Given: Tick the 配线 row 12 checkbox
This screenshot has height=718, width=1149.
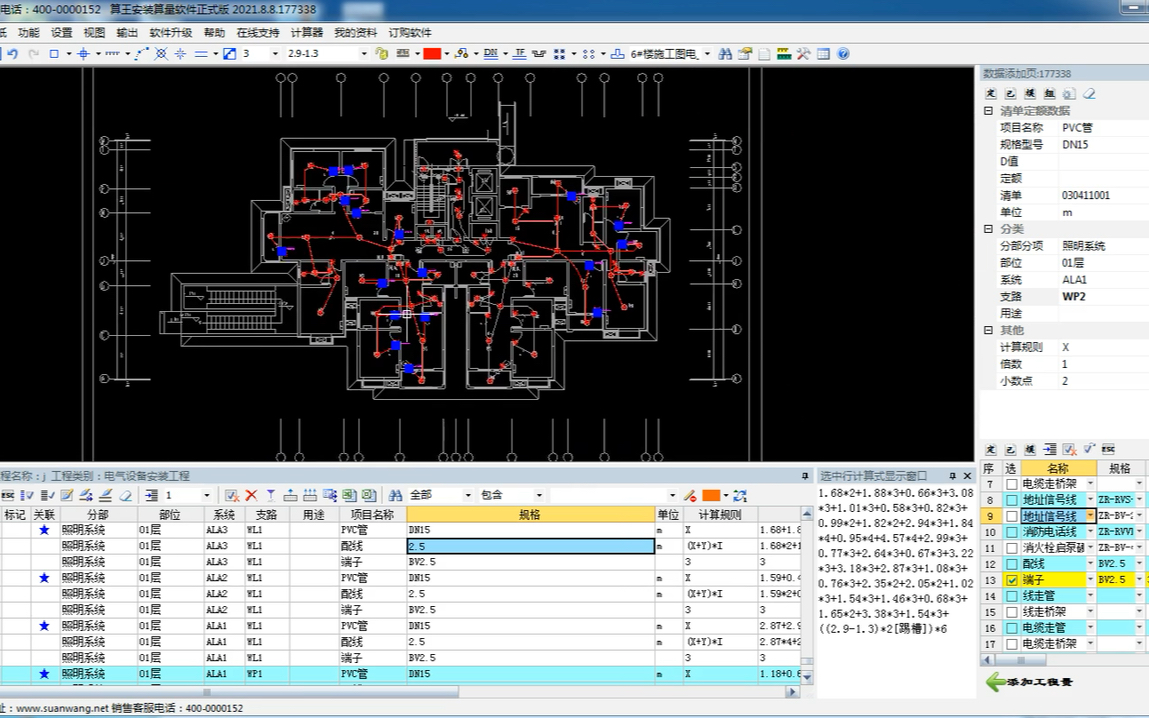Looking at the screenshot, I should (x=1011, y=563).
